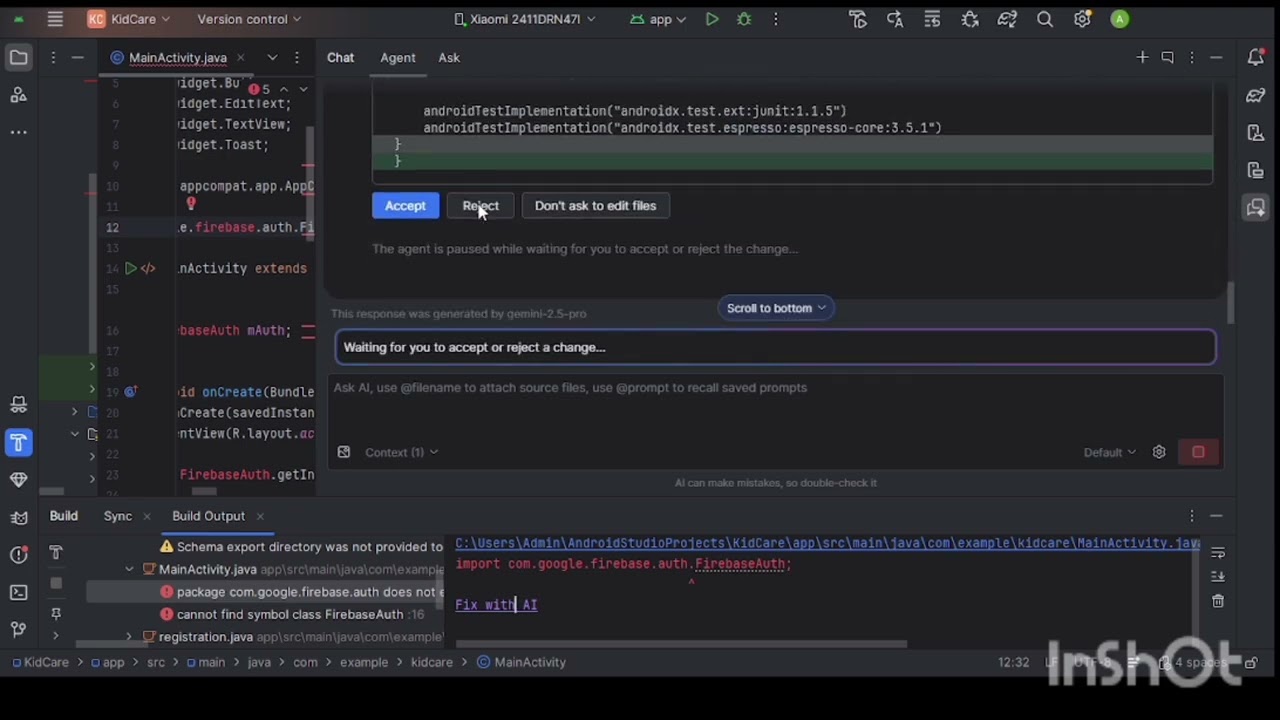Click the errors count indicator in editor
The height and width of the screenshot is (720, 1280).
coord(259,89)
